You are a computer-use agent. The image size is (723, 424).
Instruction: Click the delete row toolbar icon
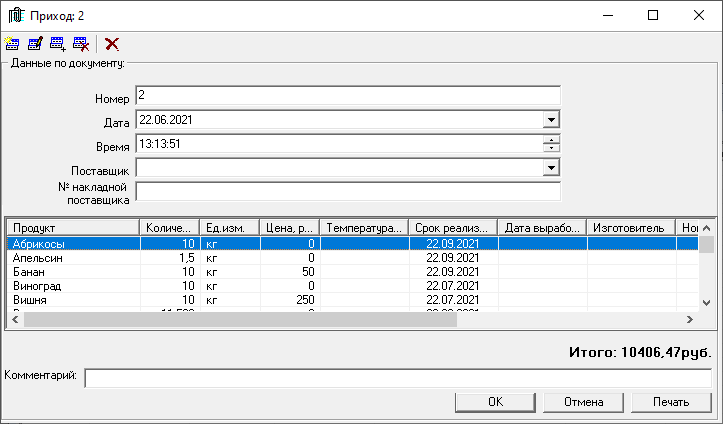[81, 44]
